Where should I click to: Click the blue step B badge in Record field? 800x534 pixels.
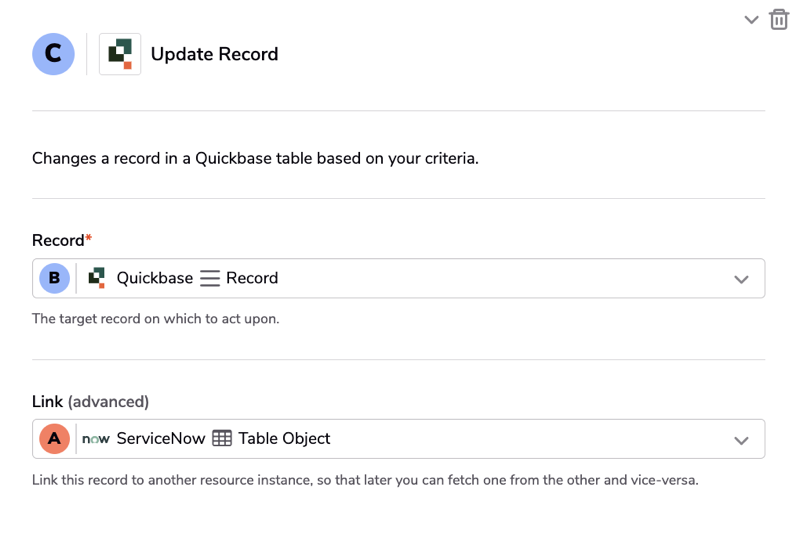click(x=55, y=278)
